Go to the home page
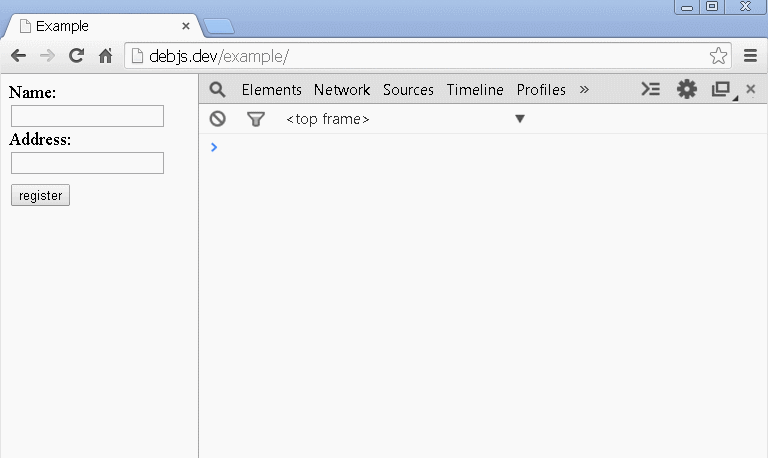 [105, 56]
